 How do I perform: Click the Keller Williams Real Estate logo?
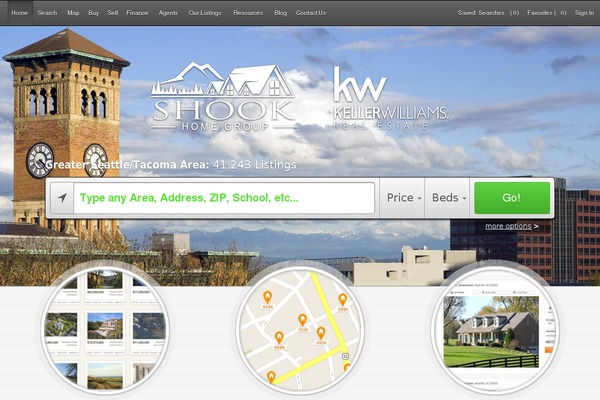(390, 98)
